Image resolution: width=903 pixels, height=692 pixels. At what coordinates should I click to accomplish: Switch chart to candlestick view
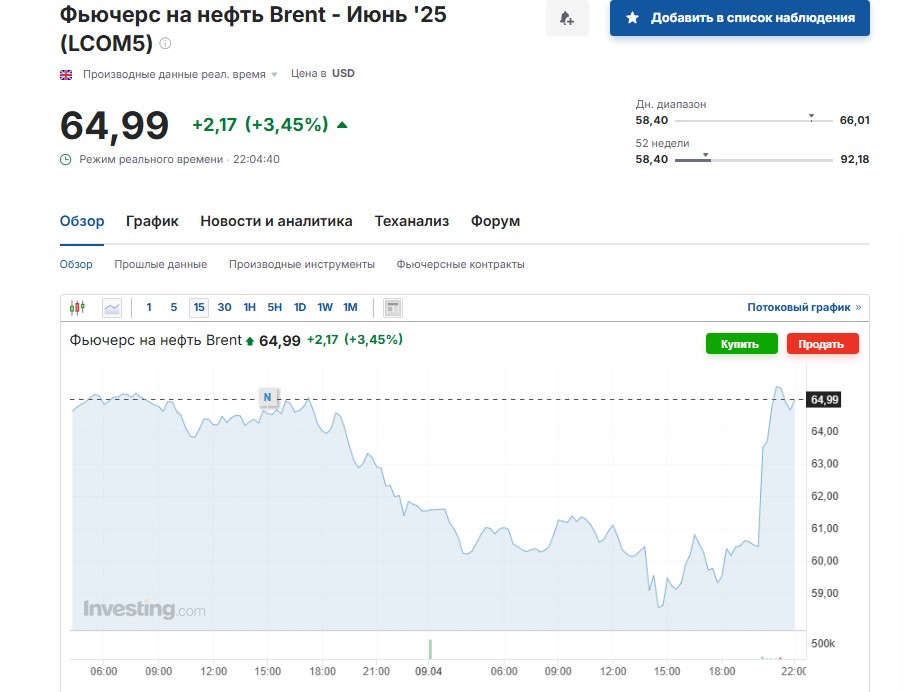[x=77, y=307]
